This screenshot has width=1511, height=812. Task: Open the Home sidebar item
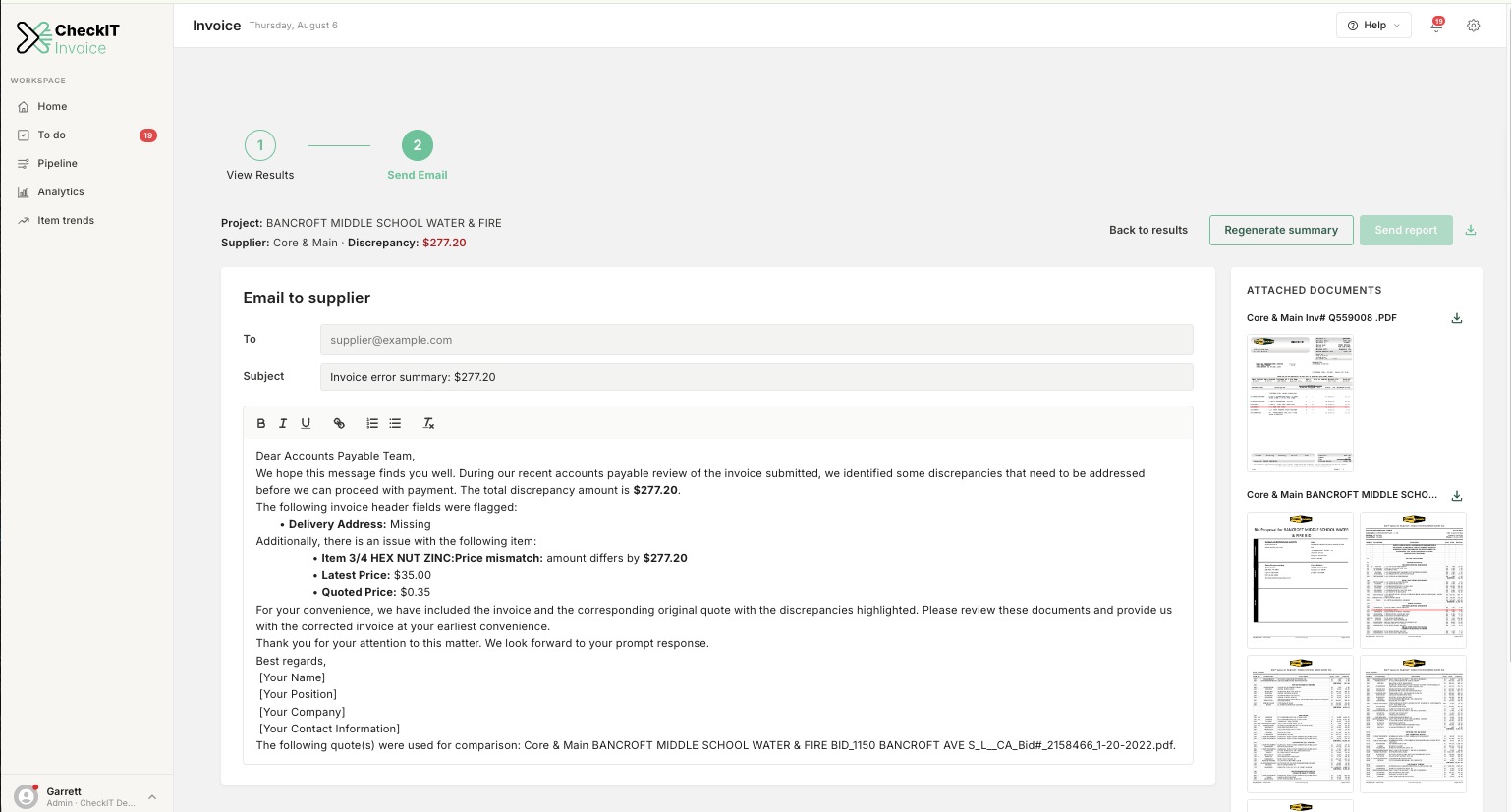click(x=86, y=106)
